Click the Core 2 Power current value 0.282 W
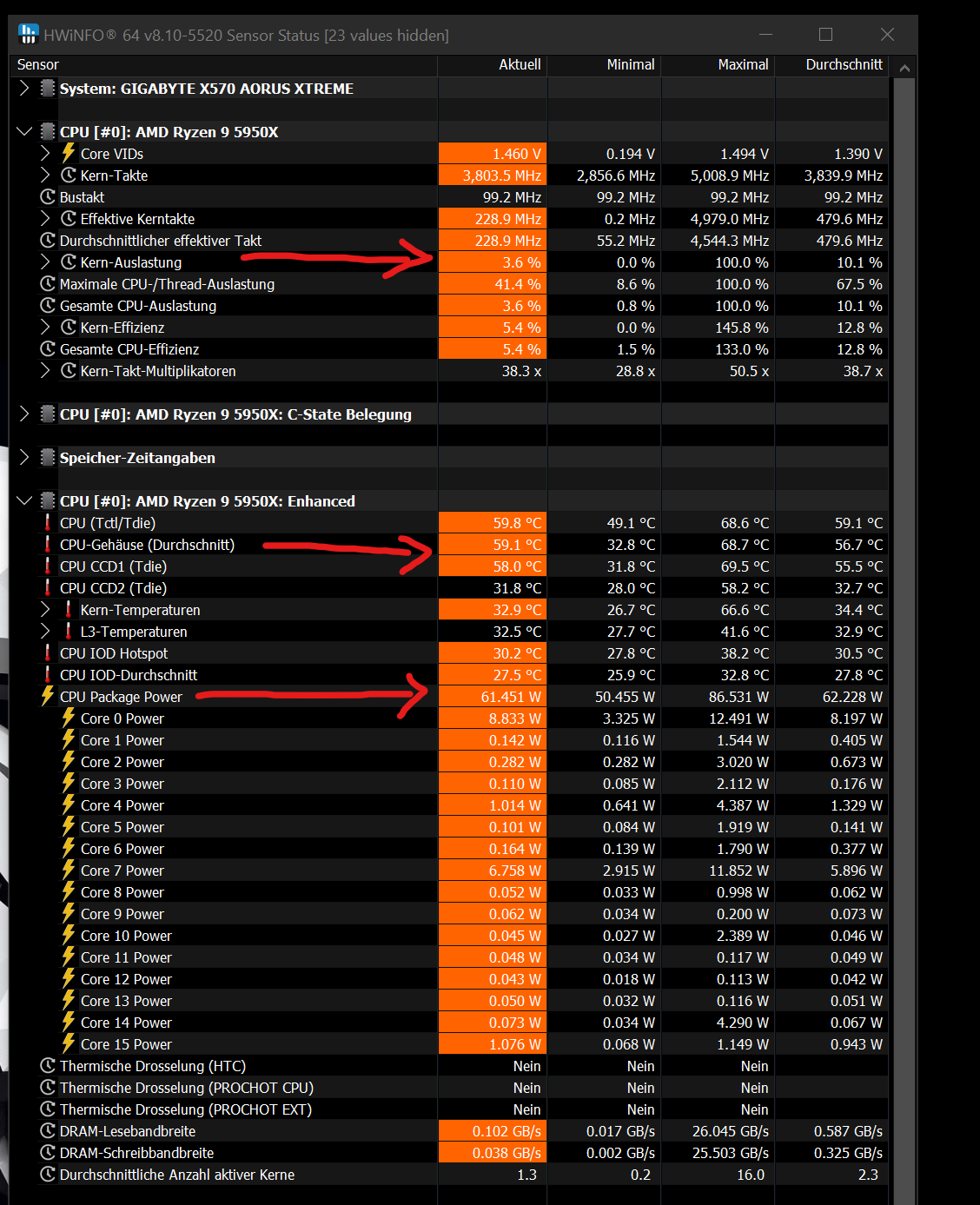This screenshot has width=980, height=1205. (x=493, y=762)
